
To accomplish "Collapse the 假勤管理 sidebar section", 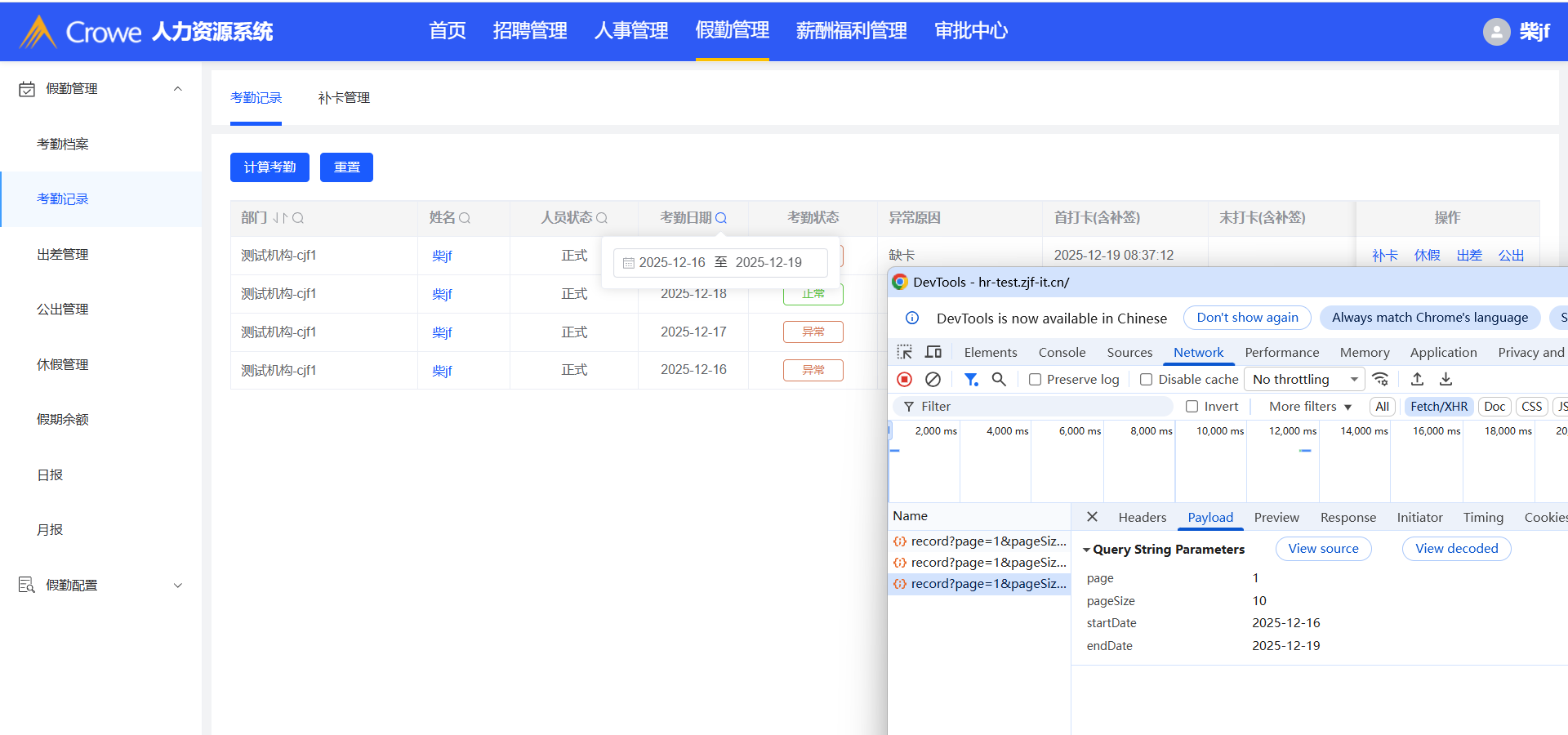I will tap(177, 89).
